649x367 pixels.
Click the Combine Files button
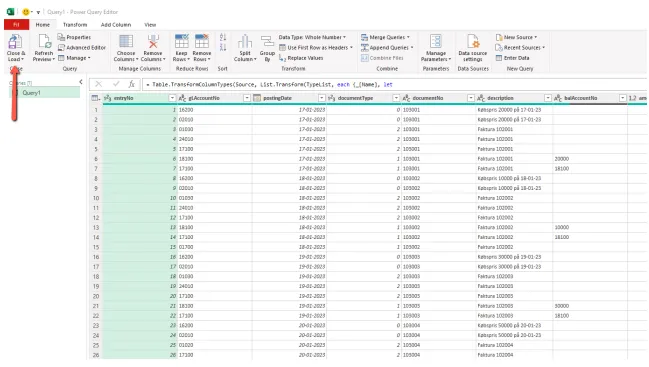pyautogui.click(x=382, y=58)
